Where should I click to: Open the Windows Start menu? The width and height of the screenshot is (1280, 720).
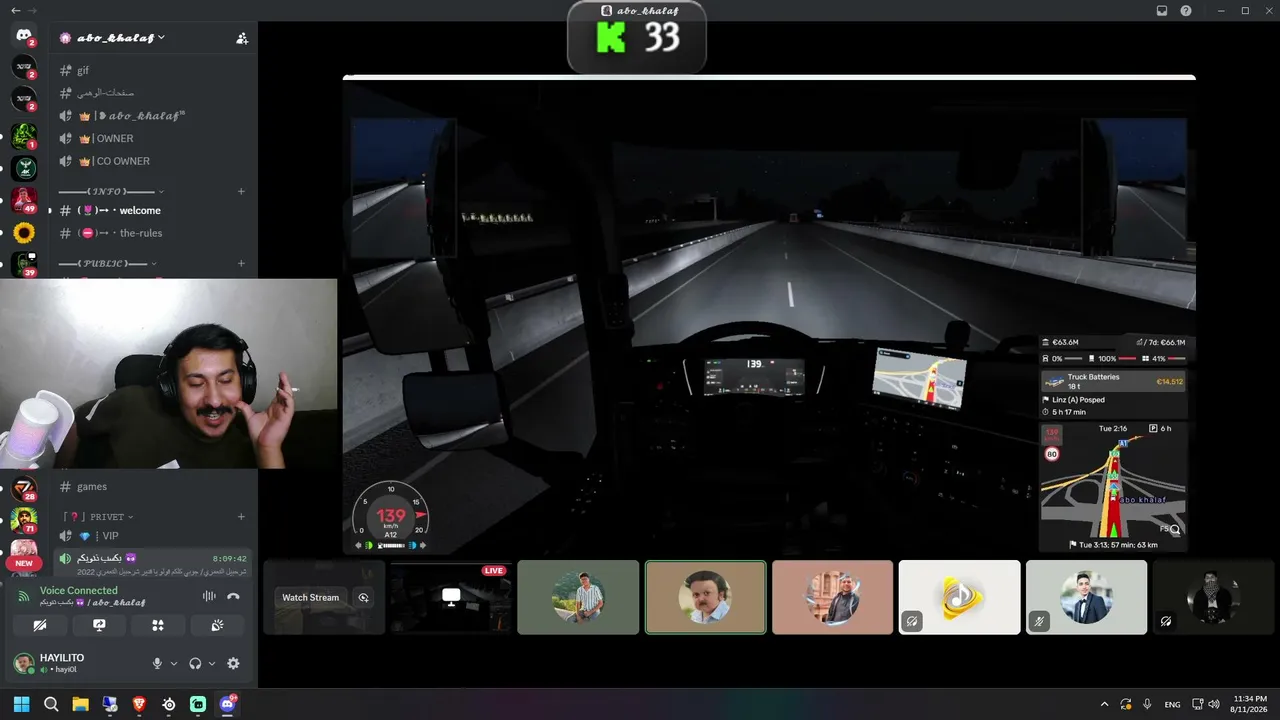[22, 704]
